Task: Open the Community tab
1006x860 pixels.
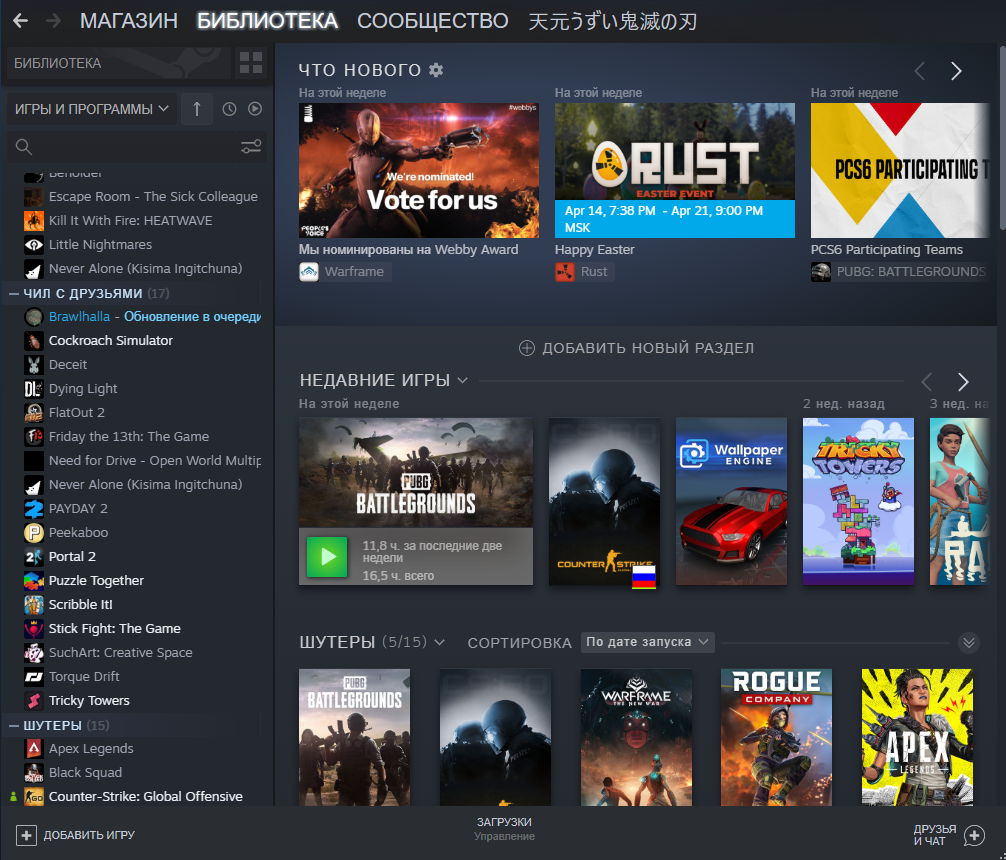Action: 432,21
